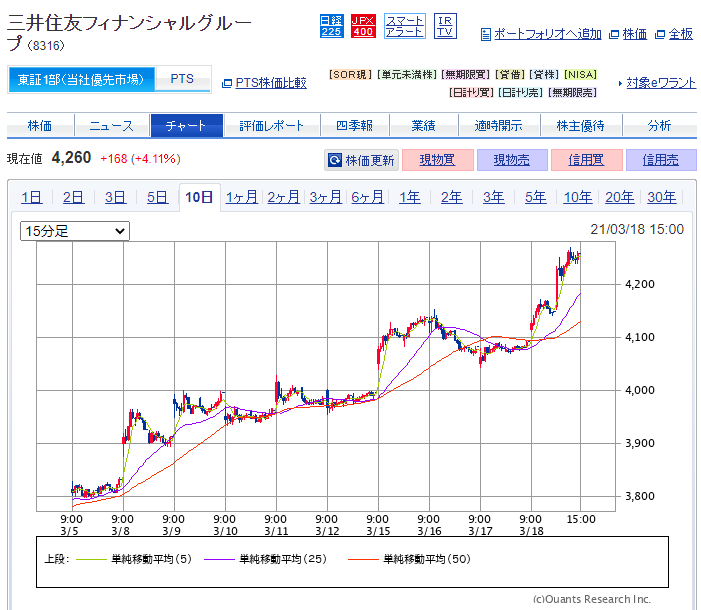Open the スマートアラート icon
Screen dimensions: 701x610
coord(405,26)
